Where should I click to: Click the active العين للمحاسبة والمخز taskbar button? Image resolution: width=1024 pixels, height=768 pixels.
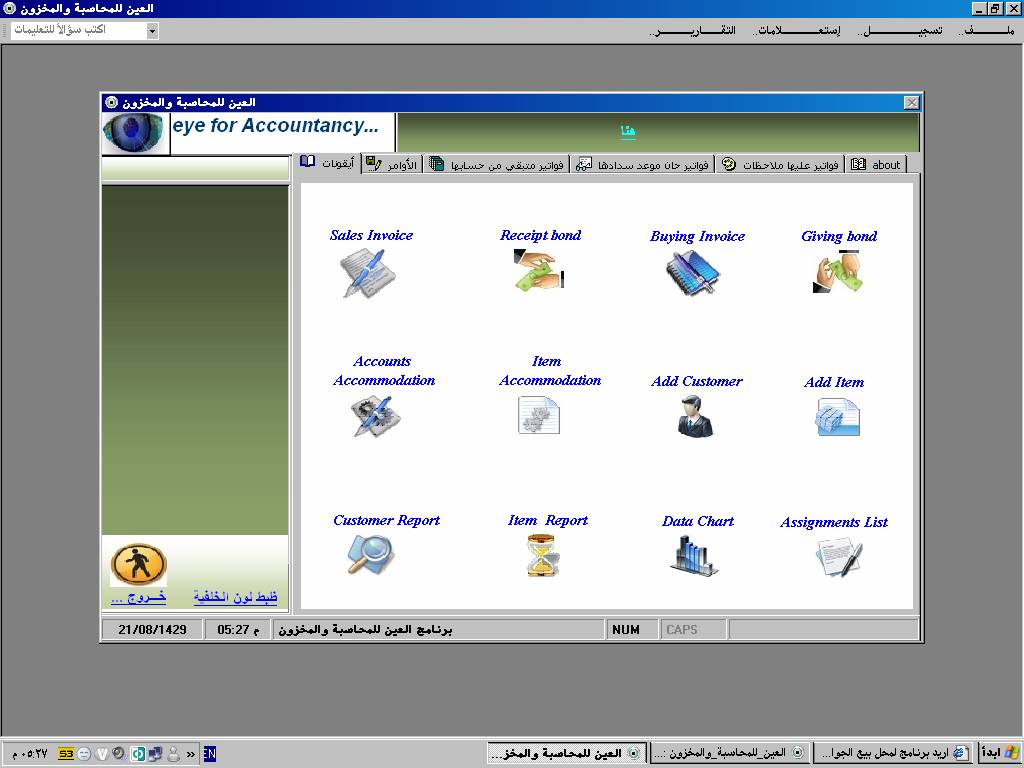[x=567, y=754]
